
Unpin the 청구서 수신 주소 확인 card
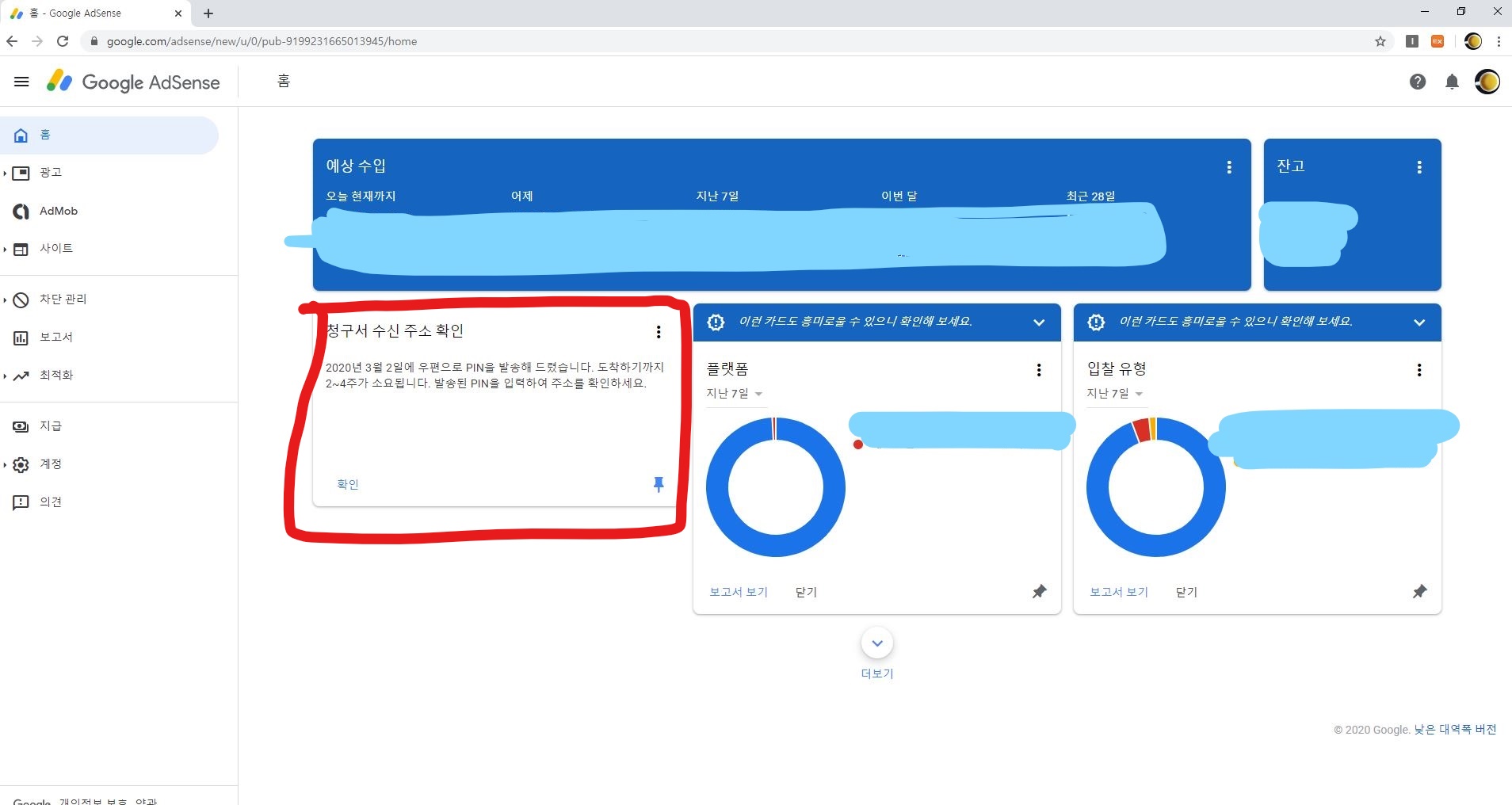click(x=659, y=484)
